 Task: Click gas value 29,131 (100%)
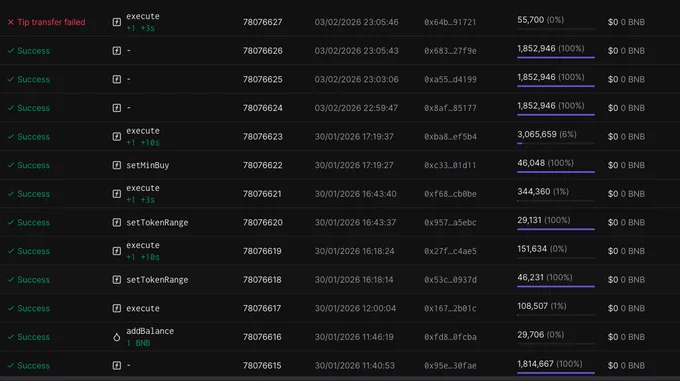point(543,220)
